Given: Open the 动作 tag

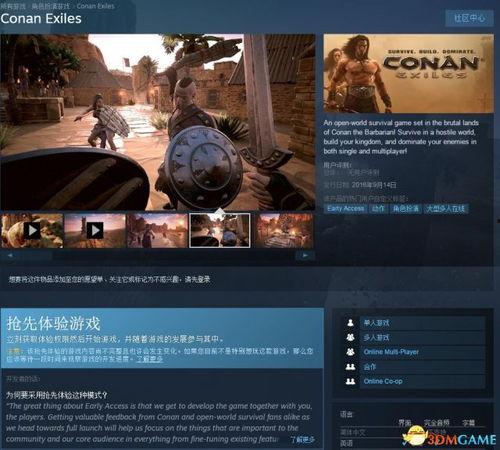Looking at the screenshot, I should [378, 209].
